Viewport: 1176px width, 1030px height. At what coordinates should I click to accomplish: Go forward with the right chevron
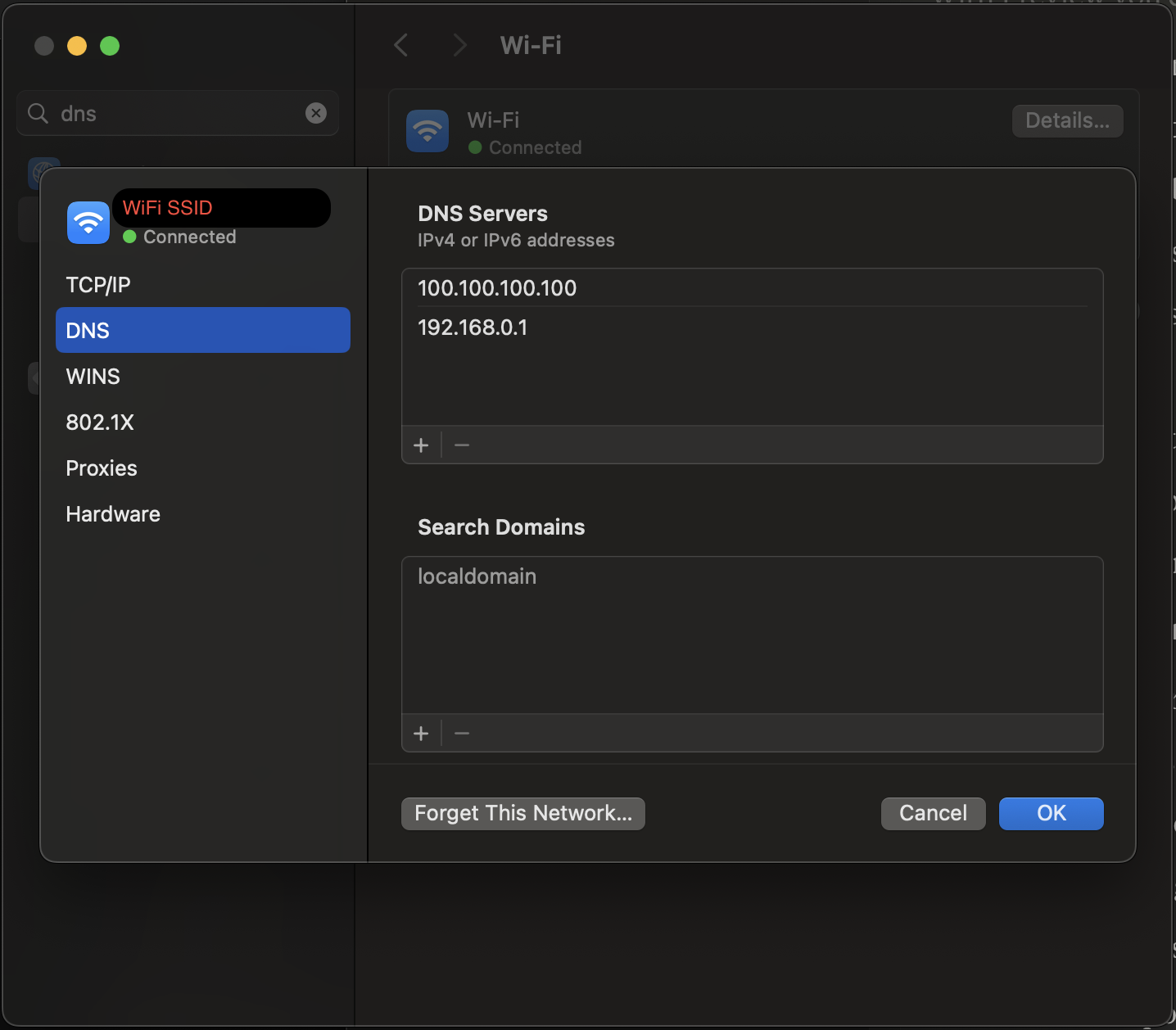(459, 45)
